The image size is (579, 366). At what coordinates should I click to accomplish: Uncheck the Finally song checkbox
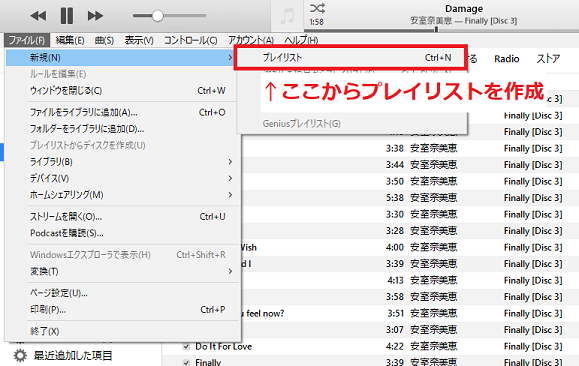[186, 362]
